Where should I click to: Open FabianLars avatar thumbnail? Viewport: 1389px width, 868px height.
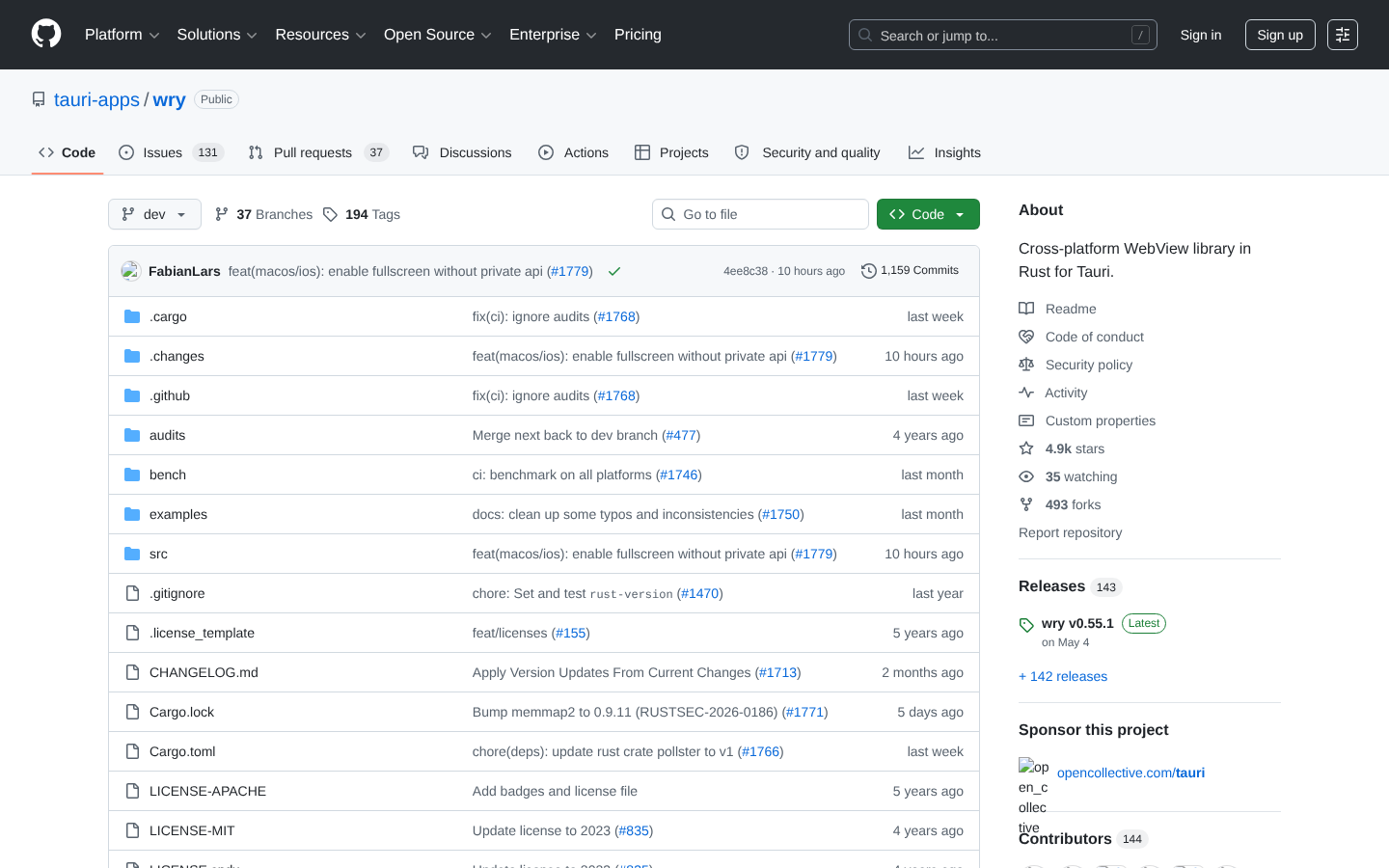click(131, 271)
